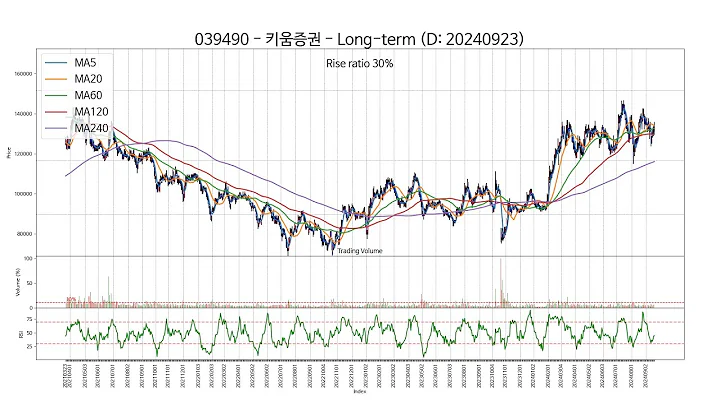
Task: Click the volume axis tick 100
Action: pyautogui.click(x=28, y=259)
